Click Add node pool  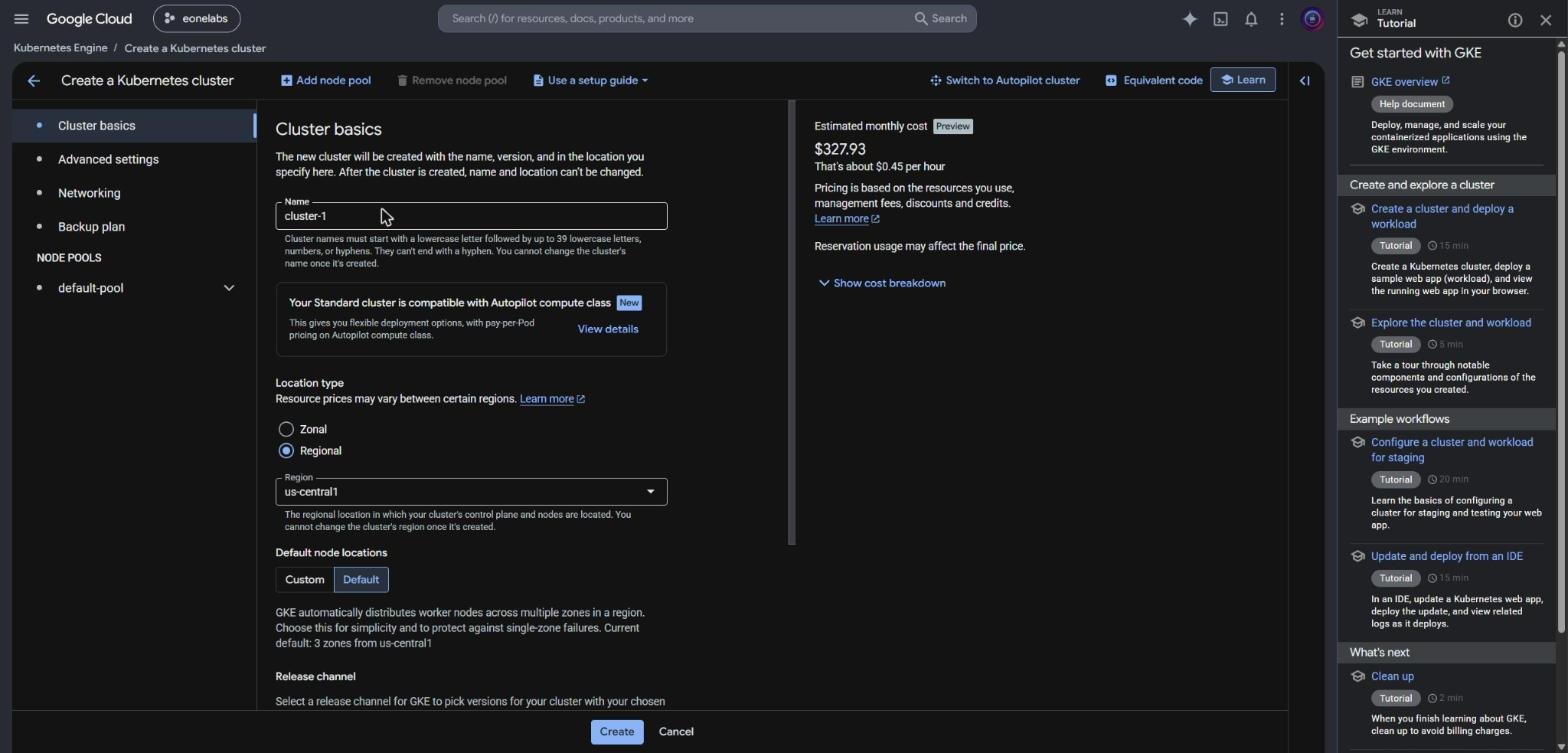[326, 80]
